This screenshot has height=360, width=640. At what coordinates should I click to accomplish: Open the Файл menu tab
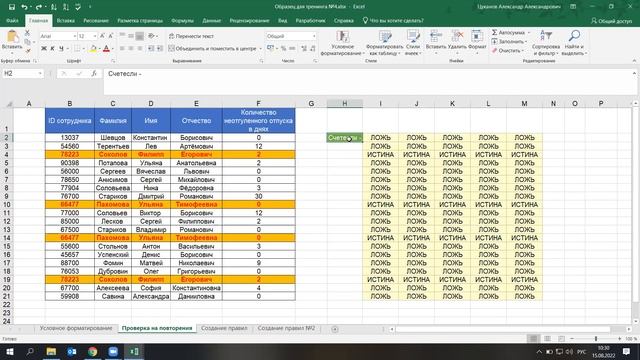[x=12, y=20]
